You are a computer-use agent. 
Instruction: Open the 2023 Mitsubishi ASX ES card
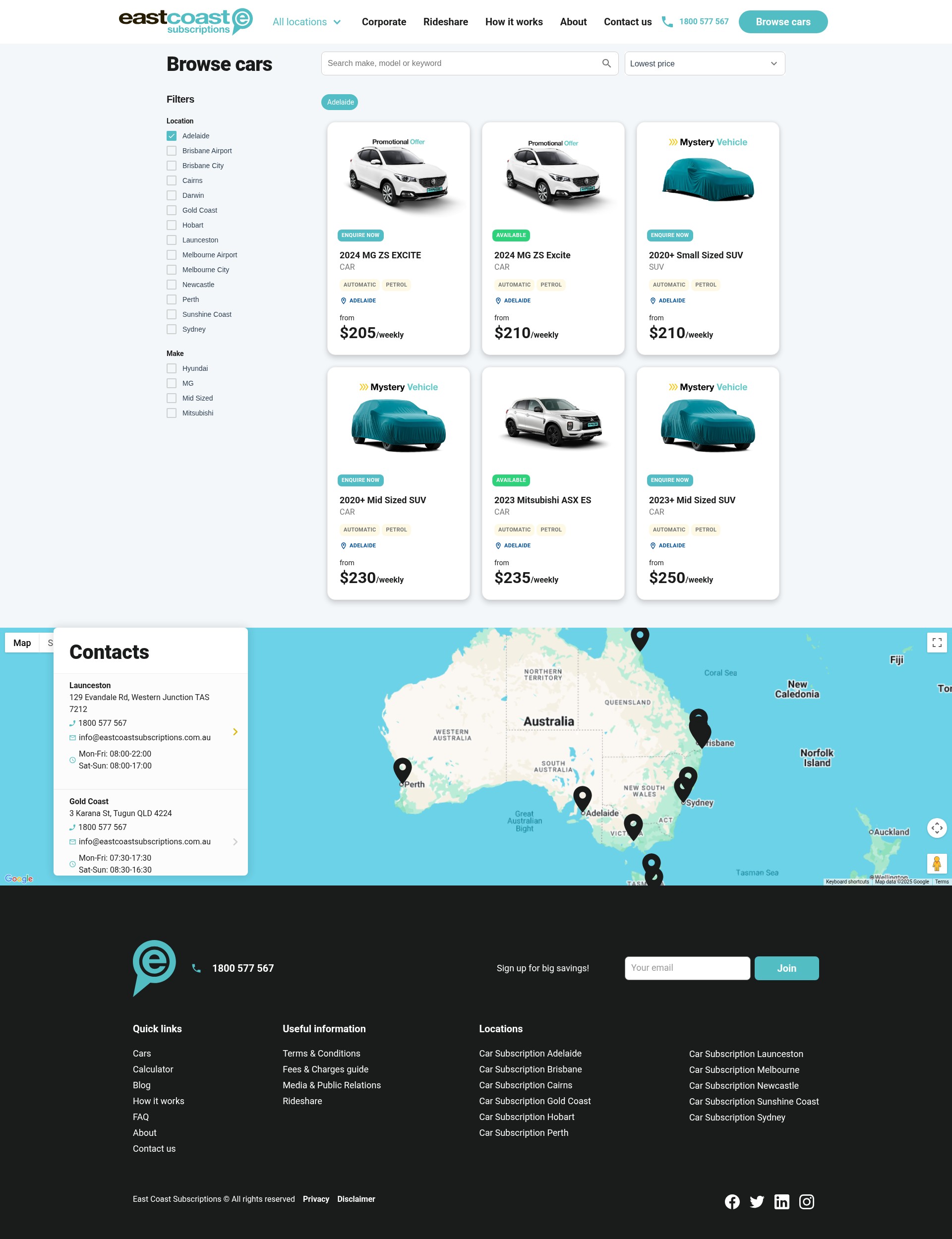[553, 483]
